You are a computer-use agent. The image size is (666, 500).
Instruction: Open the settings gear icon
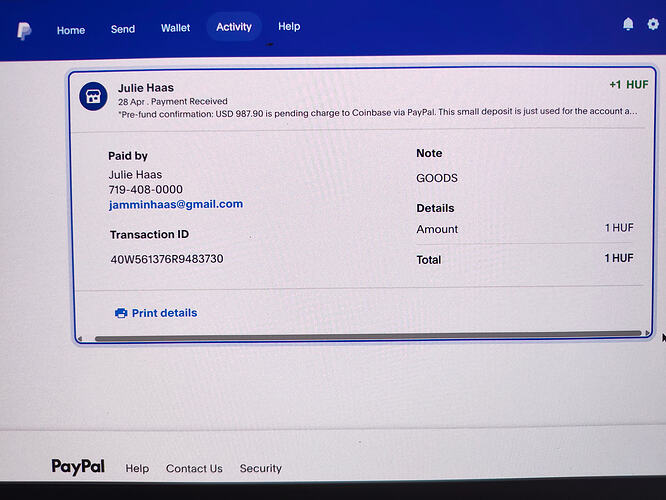(x=653, y=24)
